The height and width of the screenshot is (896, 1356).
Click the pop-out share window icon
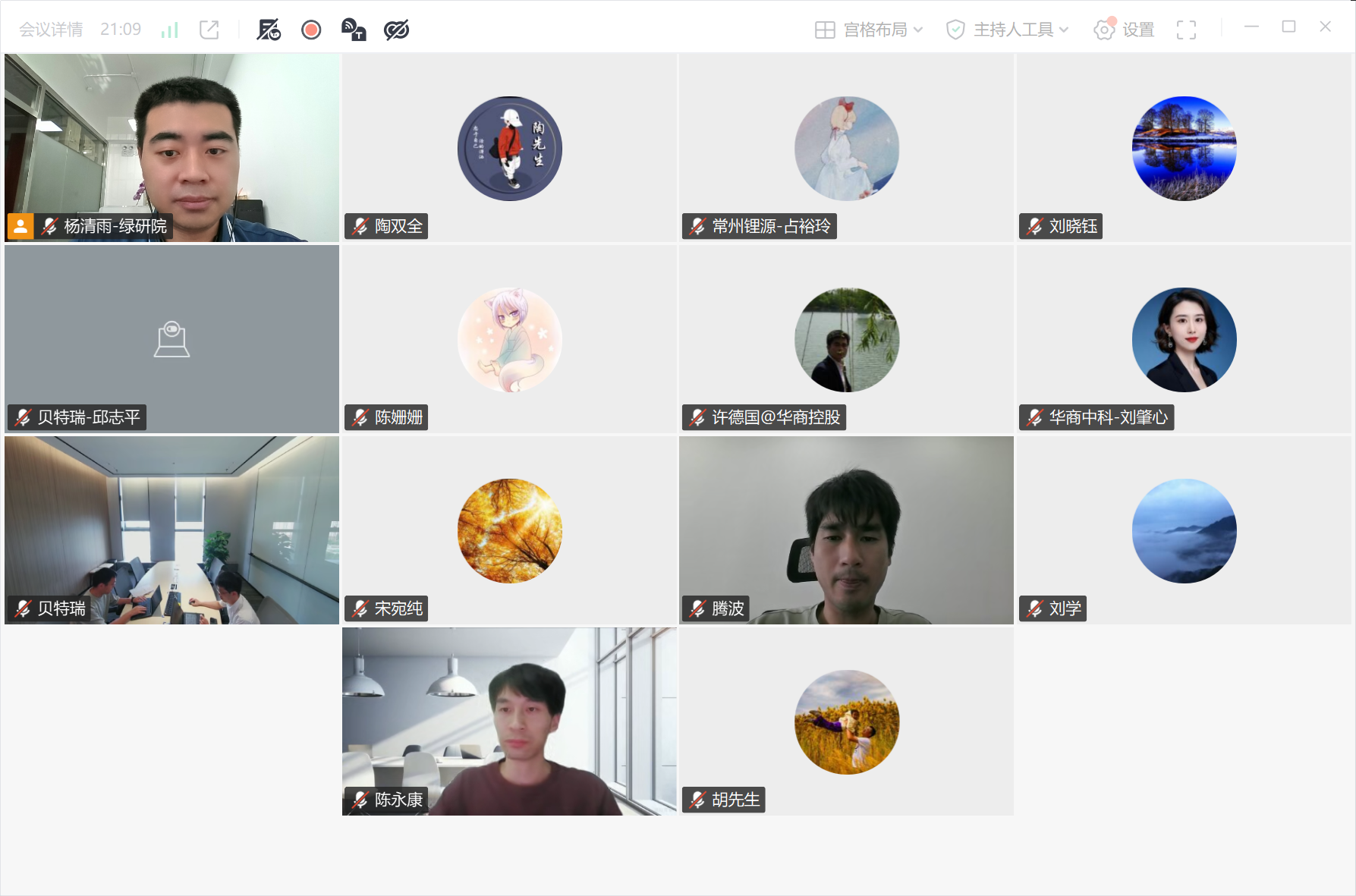[209, 30]
